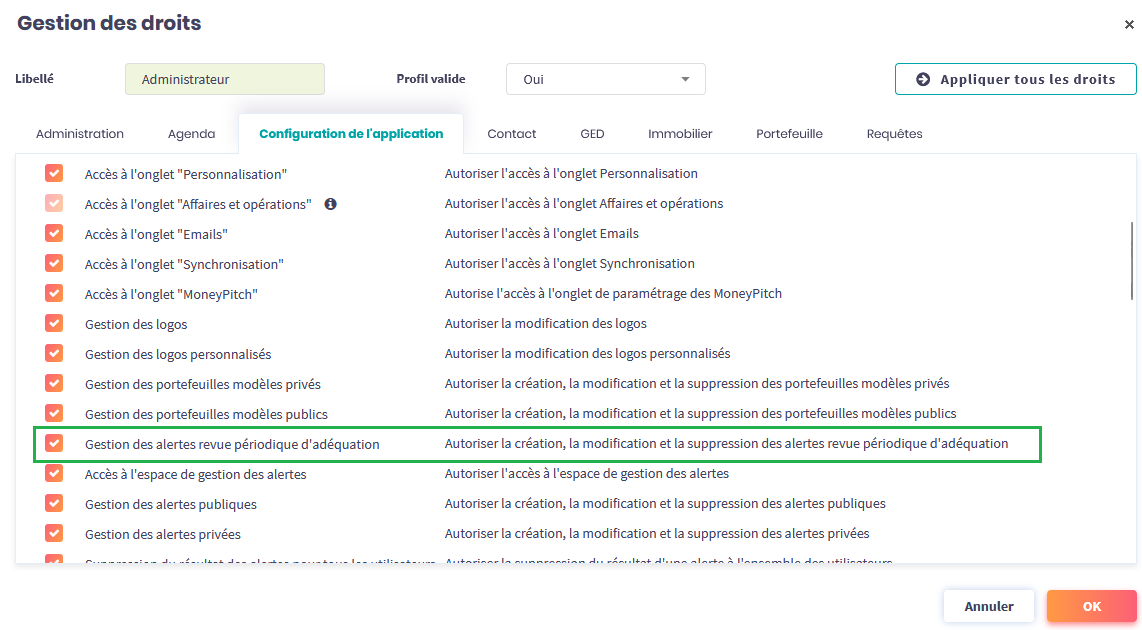
Task: Uncheck Gestion des portefeuilles modèles publics
Action: pos(54,413)
